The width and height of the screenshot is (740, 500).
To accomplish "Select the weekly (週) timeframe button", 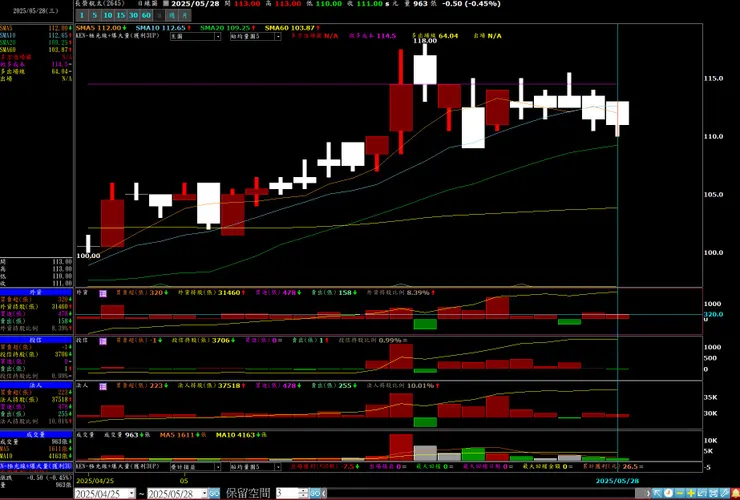I will point(172,15).
